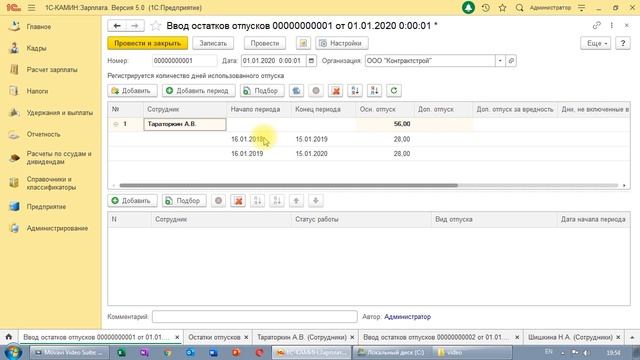Move row down in lower table
This screenshot has width=640, height=360.
click(x=316, y=201)
